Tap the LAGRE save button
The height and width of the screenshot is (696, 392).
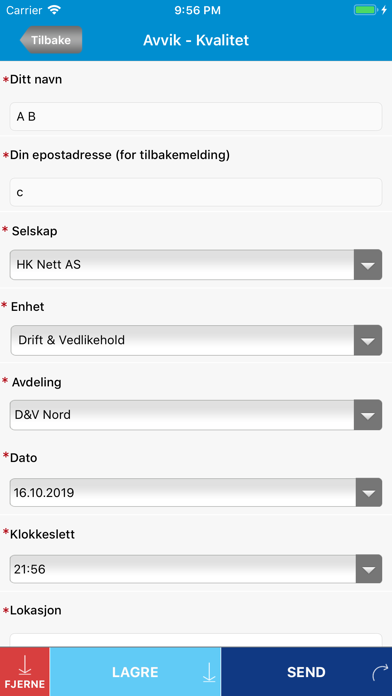tap(135, 672)
